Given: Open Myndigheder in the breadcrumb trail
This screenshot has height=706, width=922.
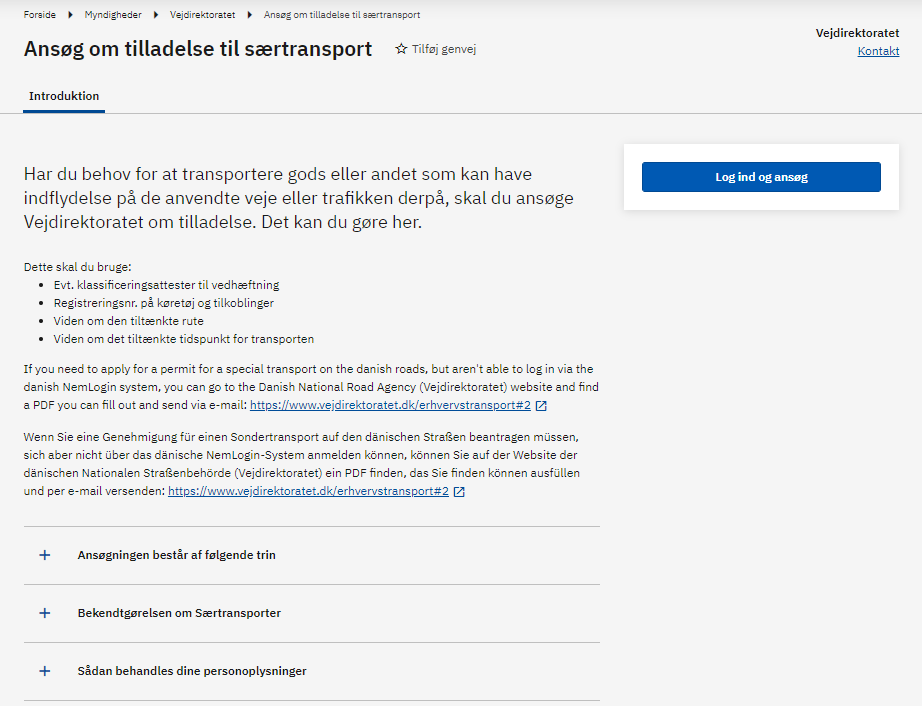Looking at the screenshot, I should click(113, 15).
